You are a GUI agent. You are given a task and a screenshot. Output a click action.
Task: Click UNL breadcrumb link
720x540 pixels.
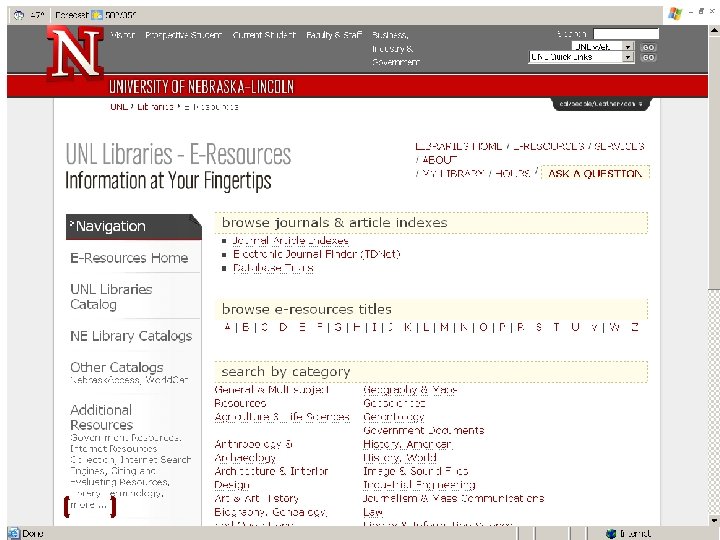coord(118,107)
